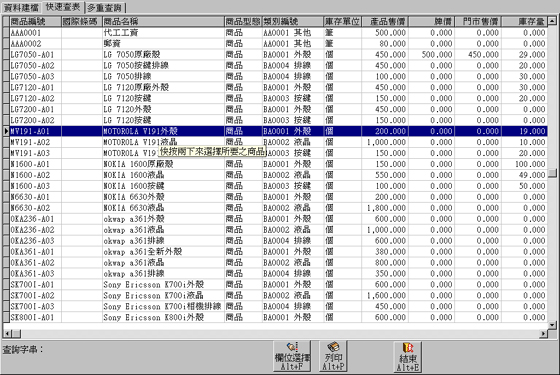Viewport: 560px width, 375px height.
Task: Click the vertical scrollbar down arrow
Action: tap(552, 325)
